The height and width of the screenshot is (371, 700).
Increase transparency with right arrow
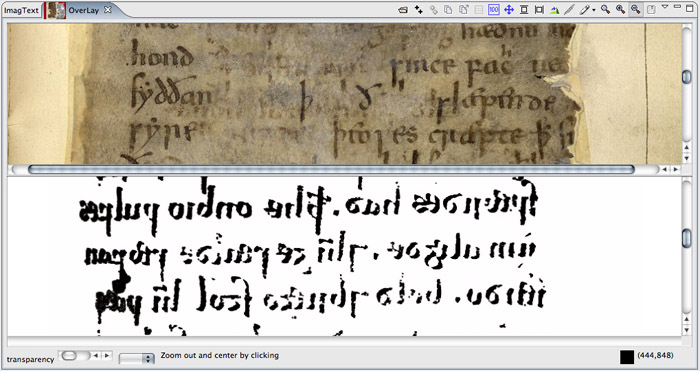point(106,355)
